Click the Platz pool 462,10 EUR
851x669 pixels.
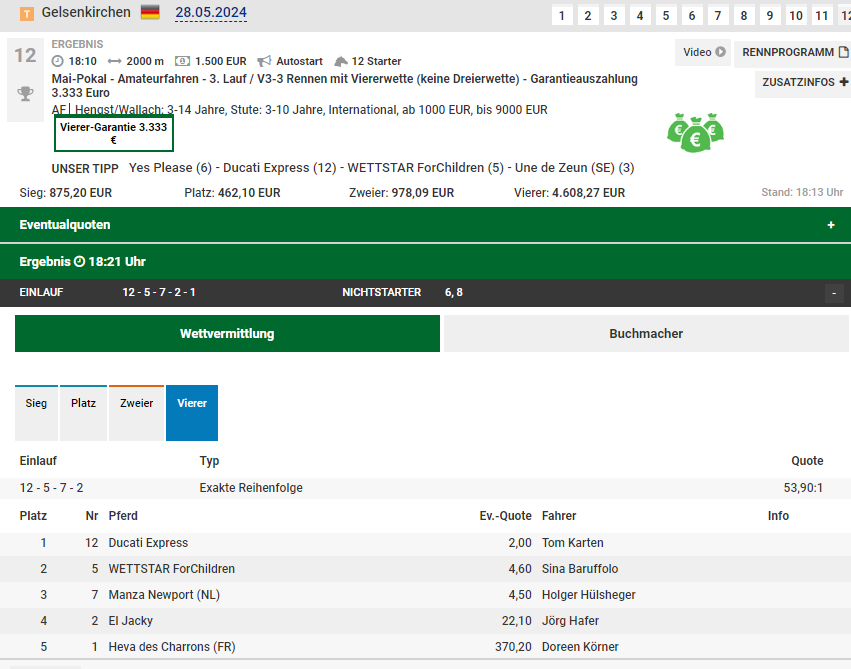[232, 193]
